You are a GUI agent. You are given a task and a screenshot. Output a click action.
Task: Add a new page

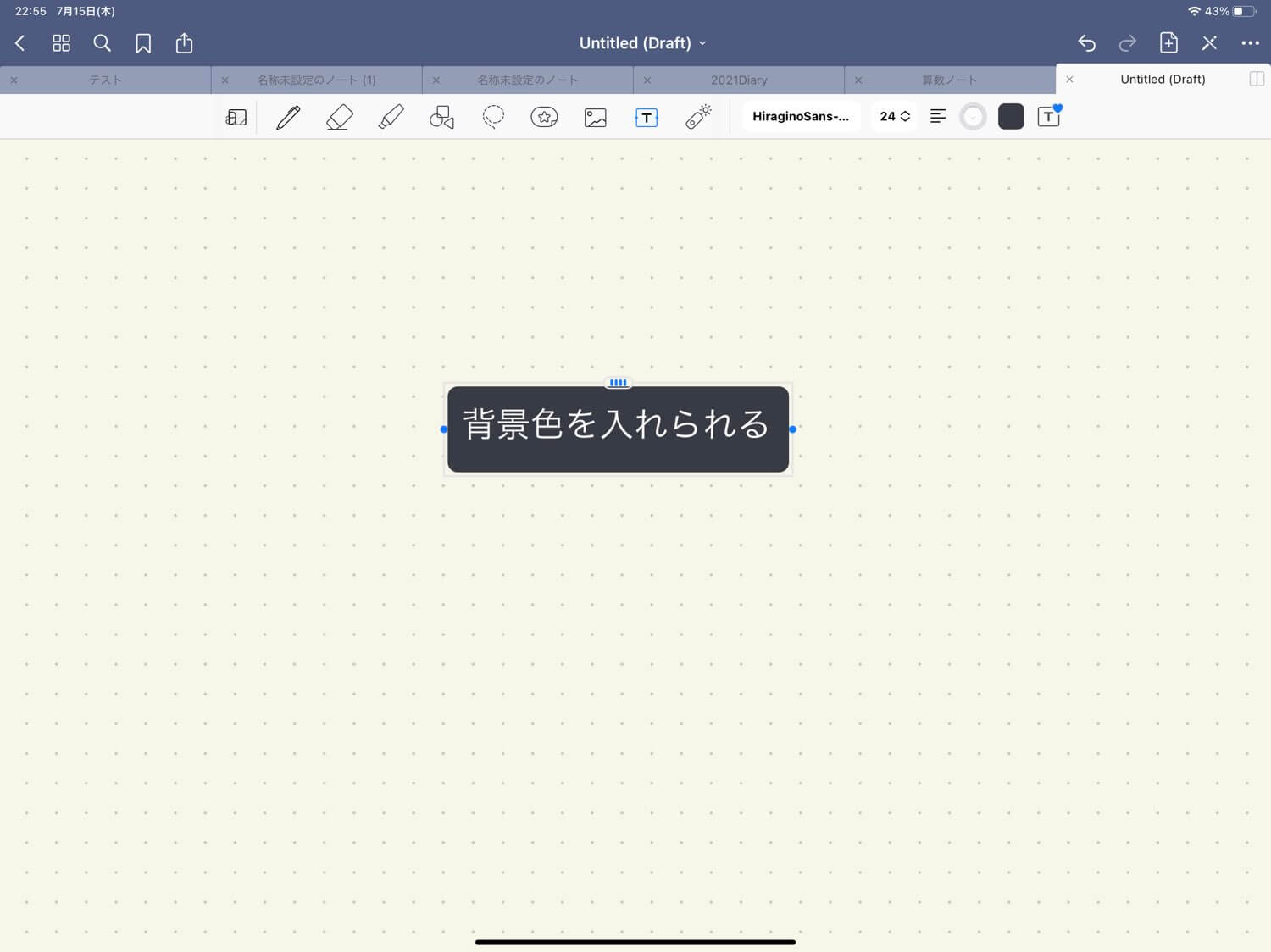tap(1168, 43)
